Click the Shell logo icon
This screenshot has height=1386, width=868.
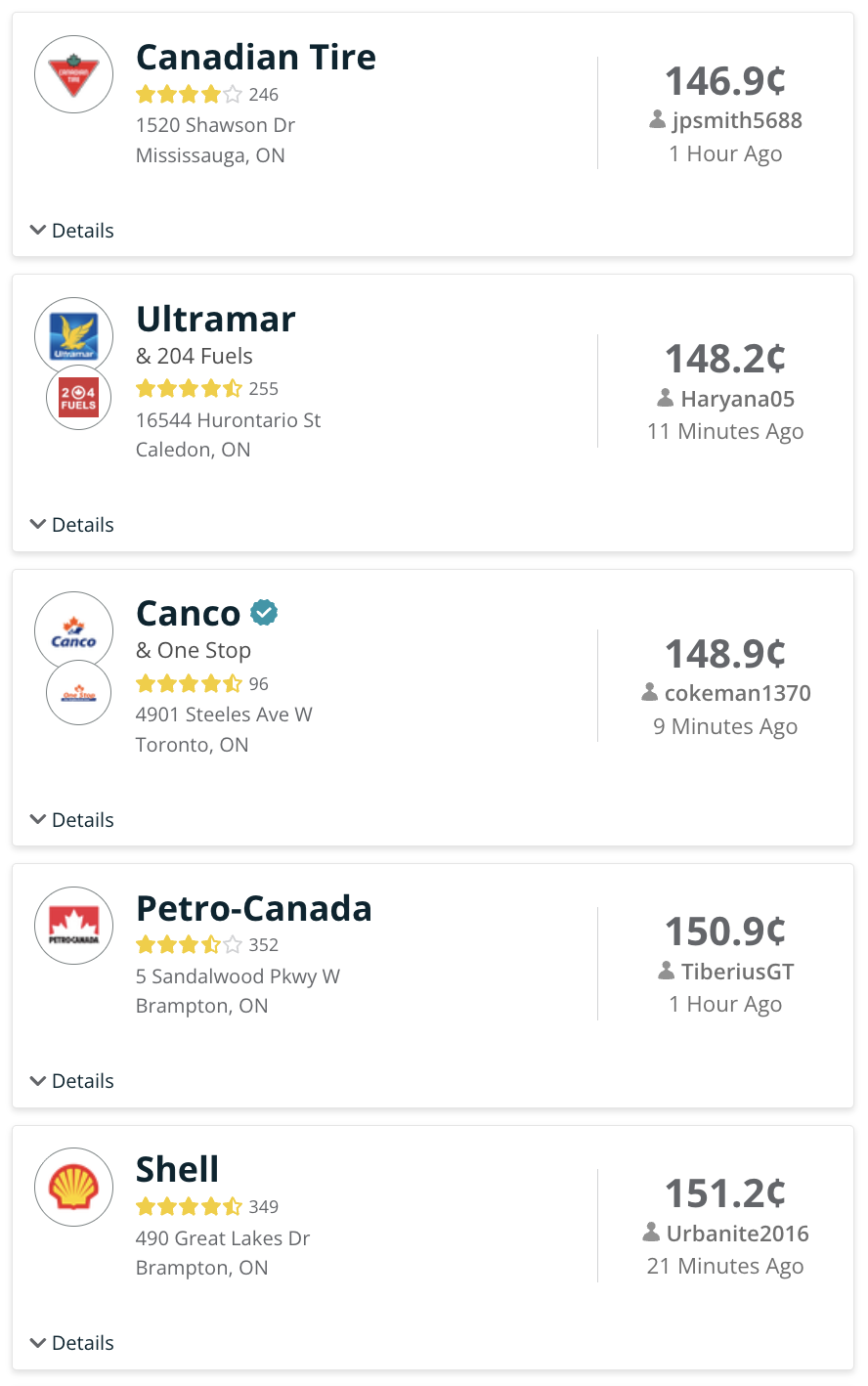click(73, 1187)
